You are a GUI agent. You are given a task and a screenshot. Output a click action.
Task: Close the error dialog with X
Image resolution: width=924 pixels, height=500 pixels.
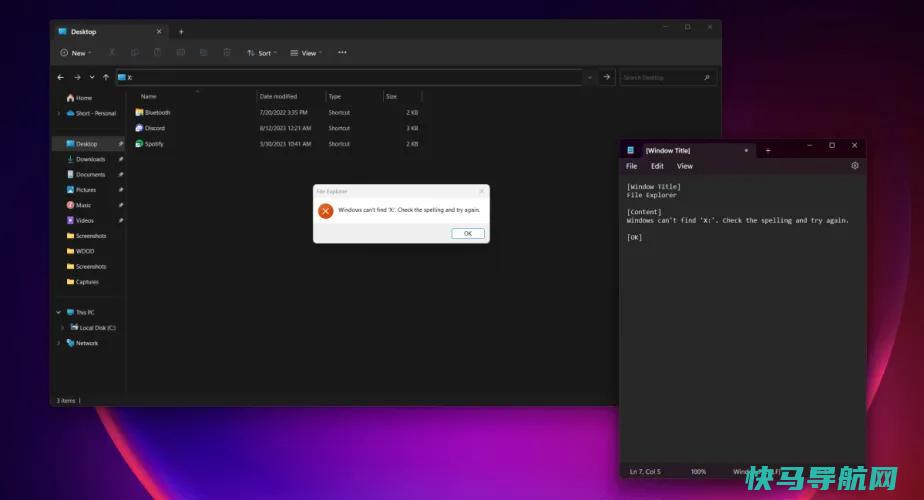pos(481,191)
